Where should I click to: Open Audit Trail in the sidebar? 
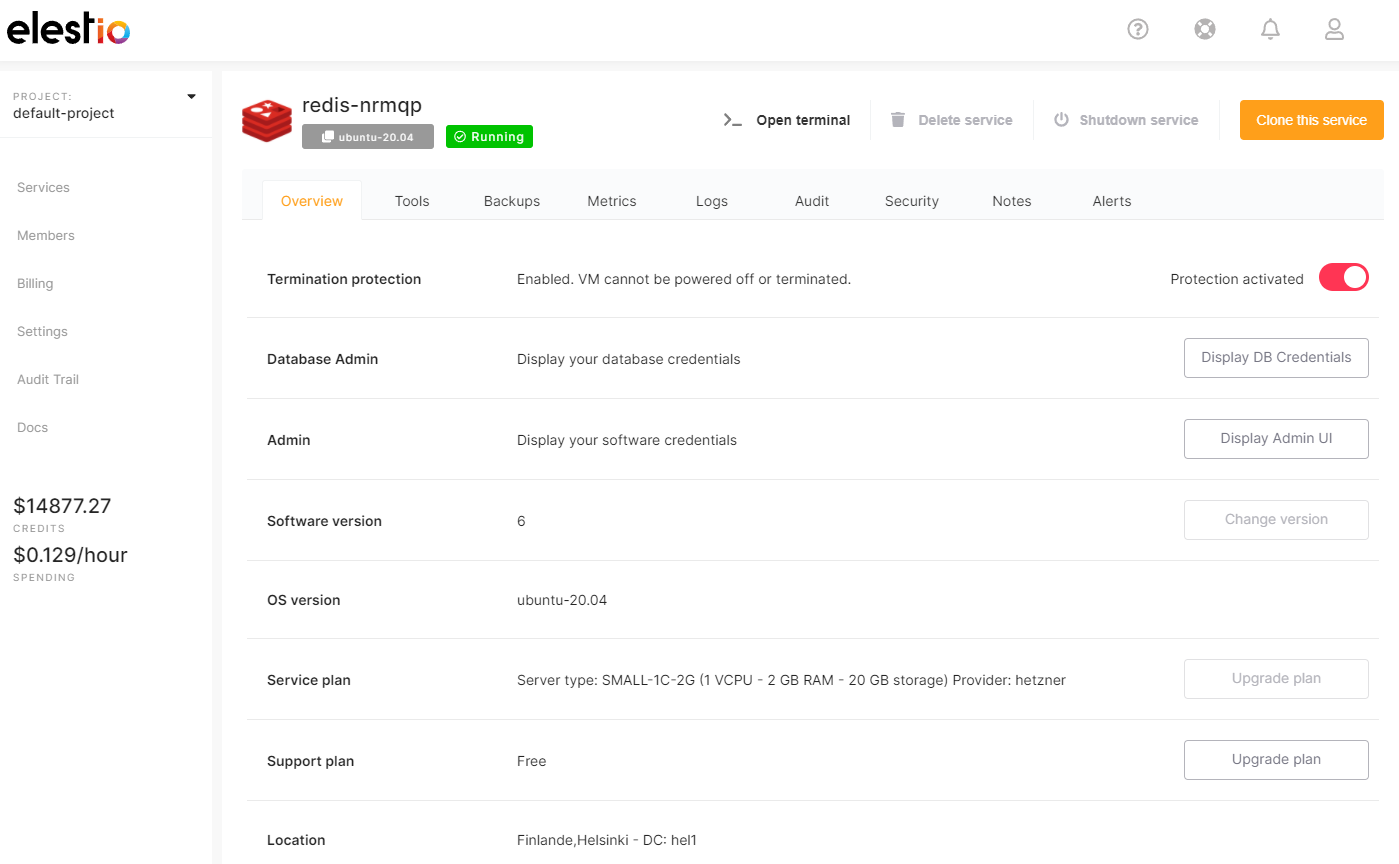pos(48,380)
